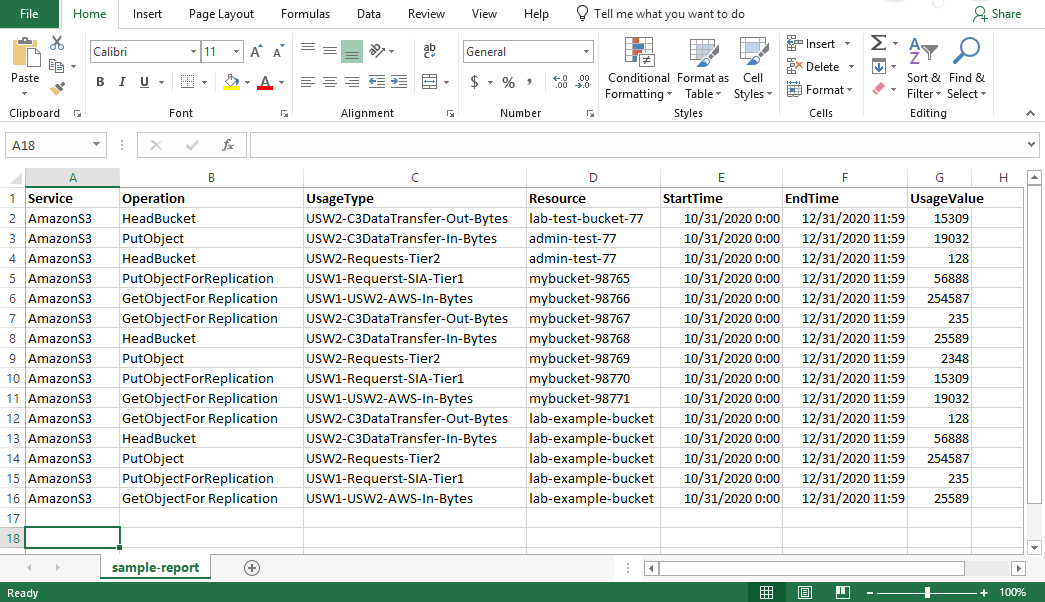Toggle bold formatting
Screen dimensions: 1045x602
(x=99, y=82)
